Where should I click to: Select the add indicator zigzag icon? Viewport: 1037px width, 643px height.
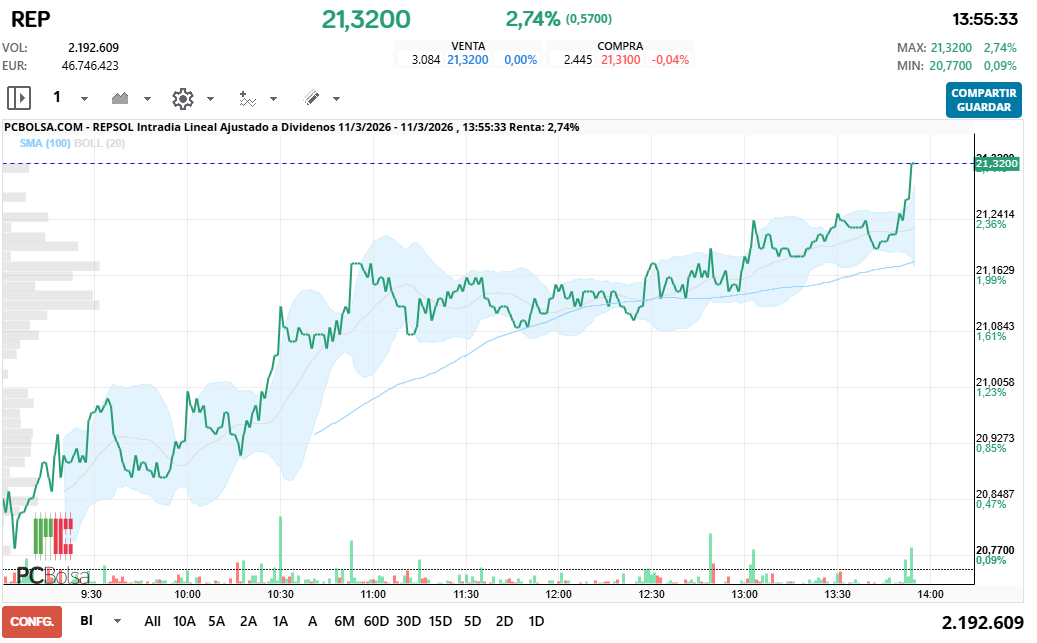point(248,97)
